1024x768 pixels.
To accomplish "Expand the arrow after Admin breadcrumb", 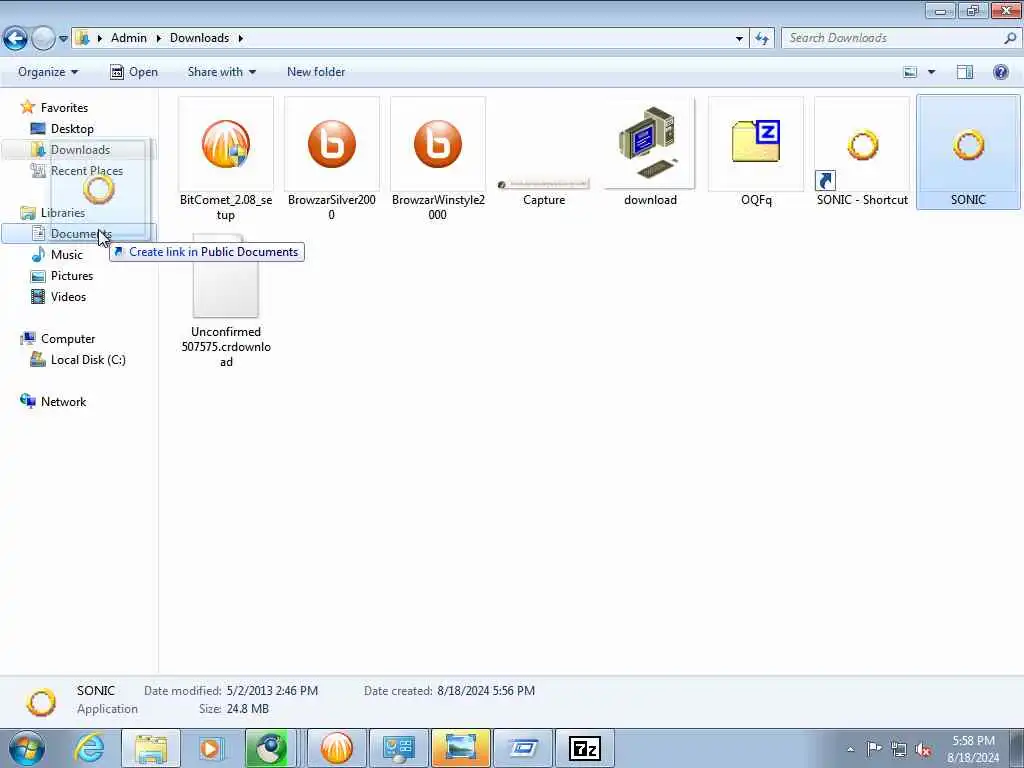I will click(158, 39).
